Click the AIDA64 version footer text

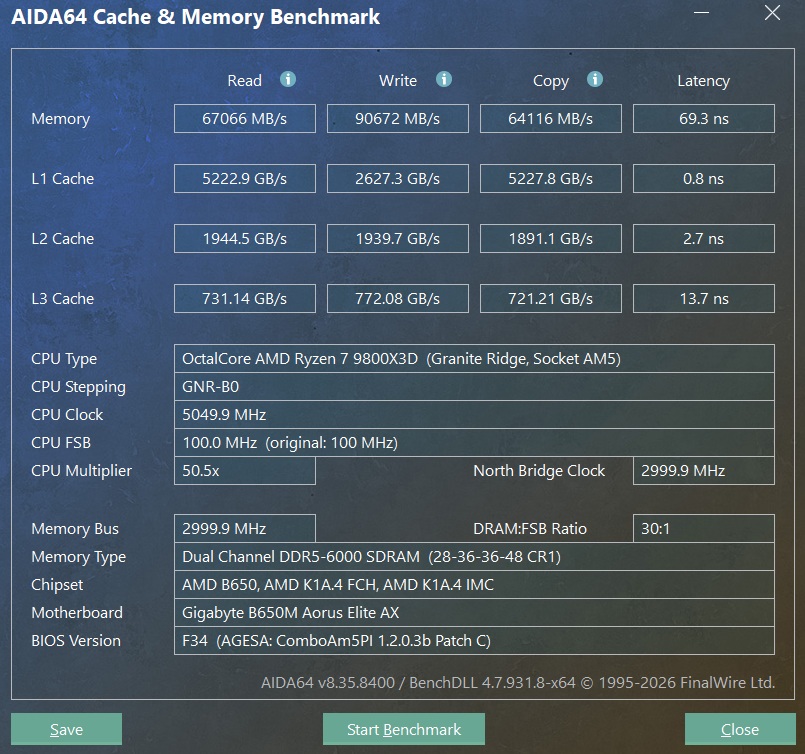[518, 683]
